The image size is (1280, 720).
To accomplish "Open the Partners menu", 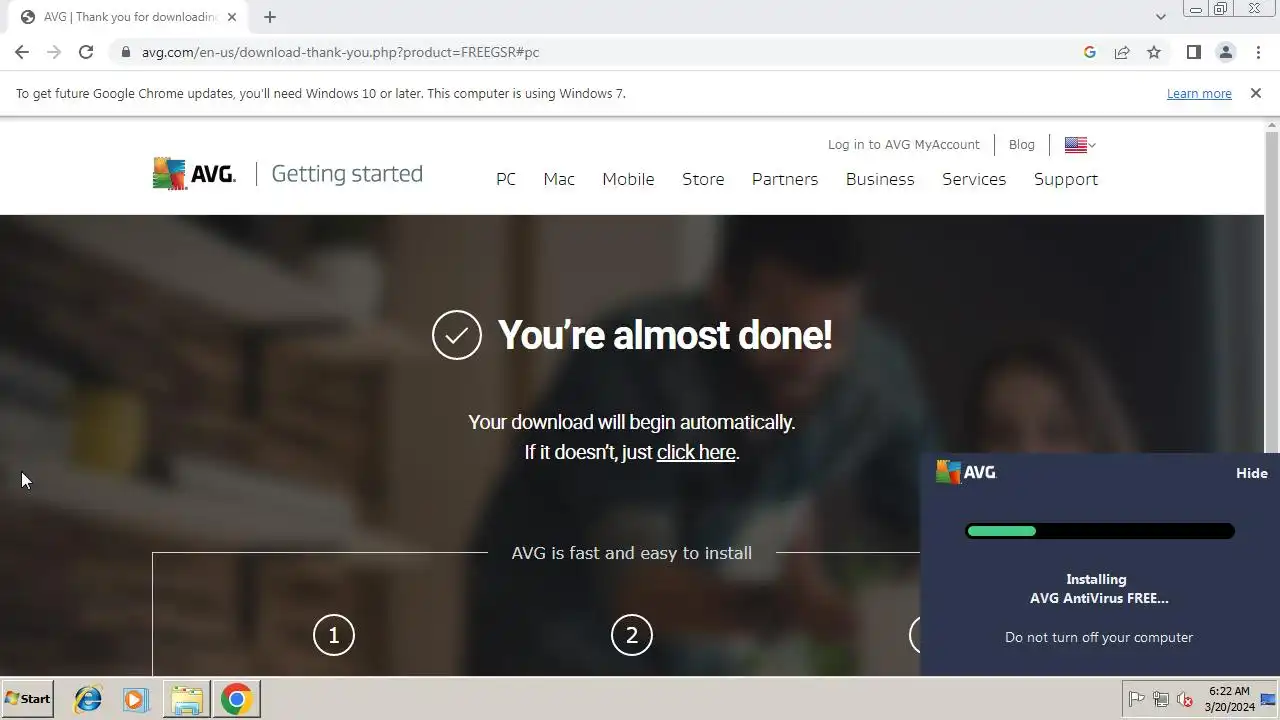I will (x=785, y=179).
